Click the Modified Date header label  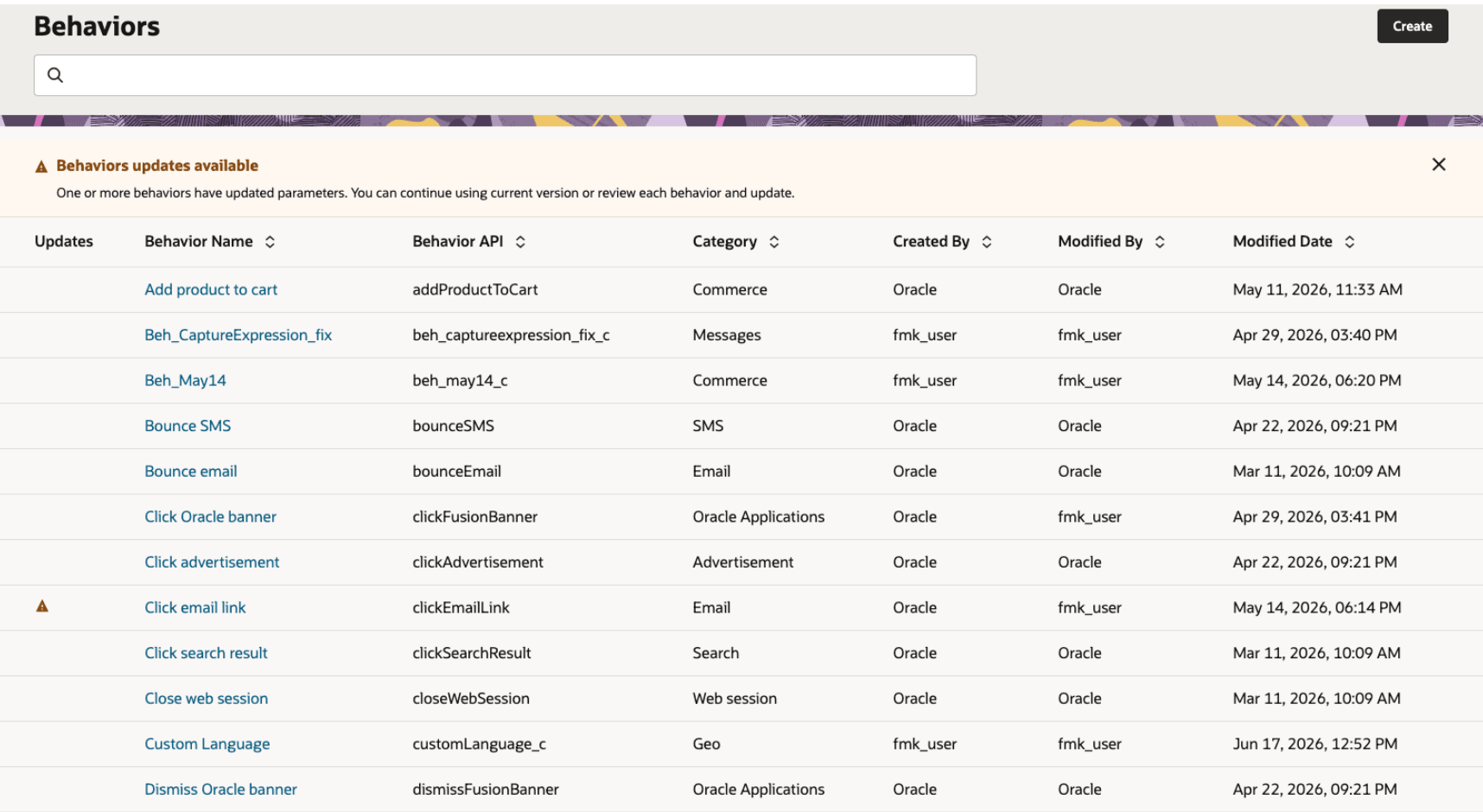pos(1283,242)
